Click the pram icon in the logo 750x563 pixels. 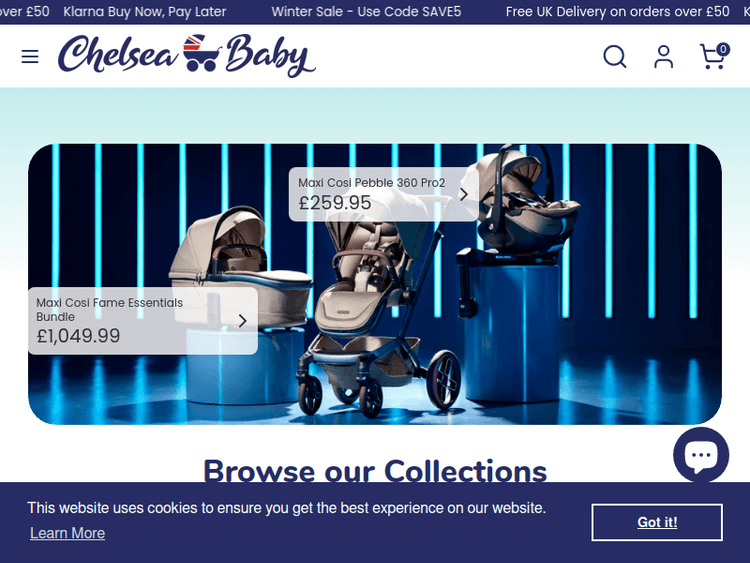[x=202, y=53]
